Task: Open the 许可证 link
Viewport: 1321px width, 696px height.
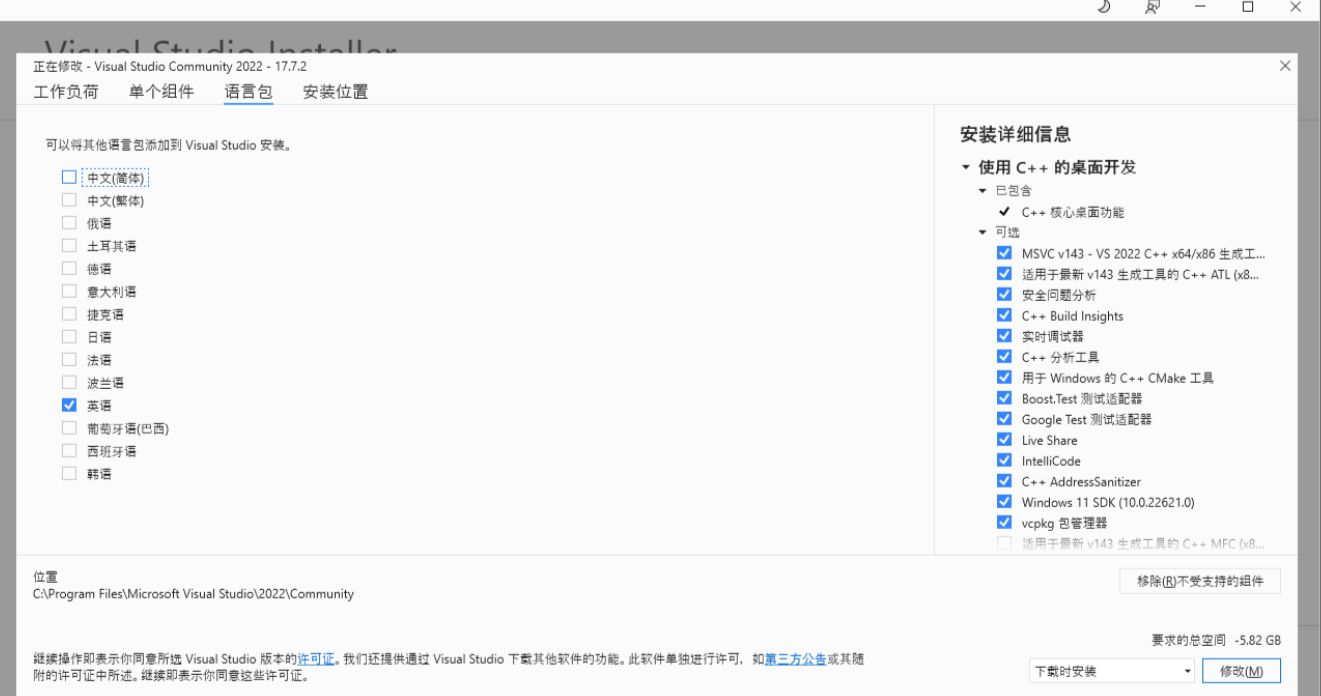Action: pyautogui.click(x=316, y=660)
